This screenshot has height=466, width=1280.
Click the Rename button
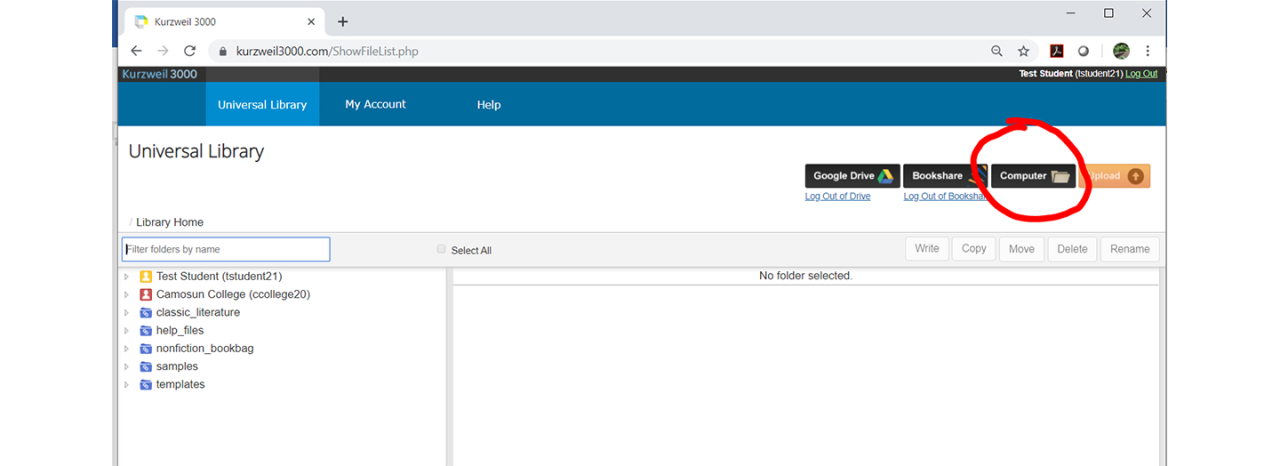coord(1130,249)
